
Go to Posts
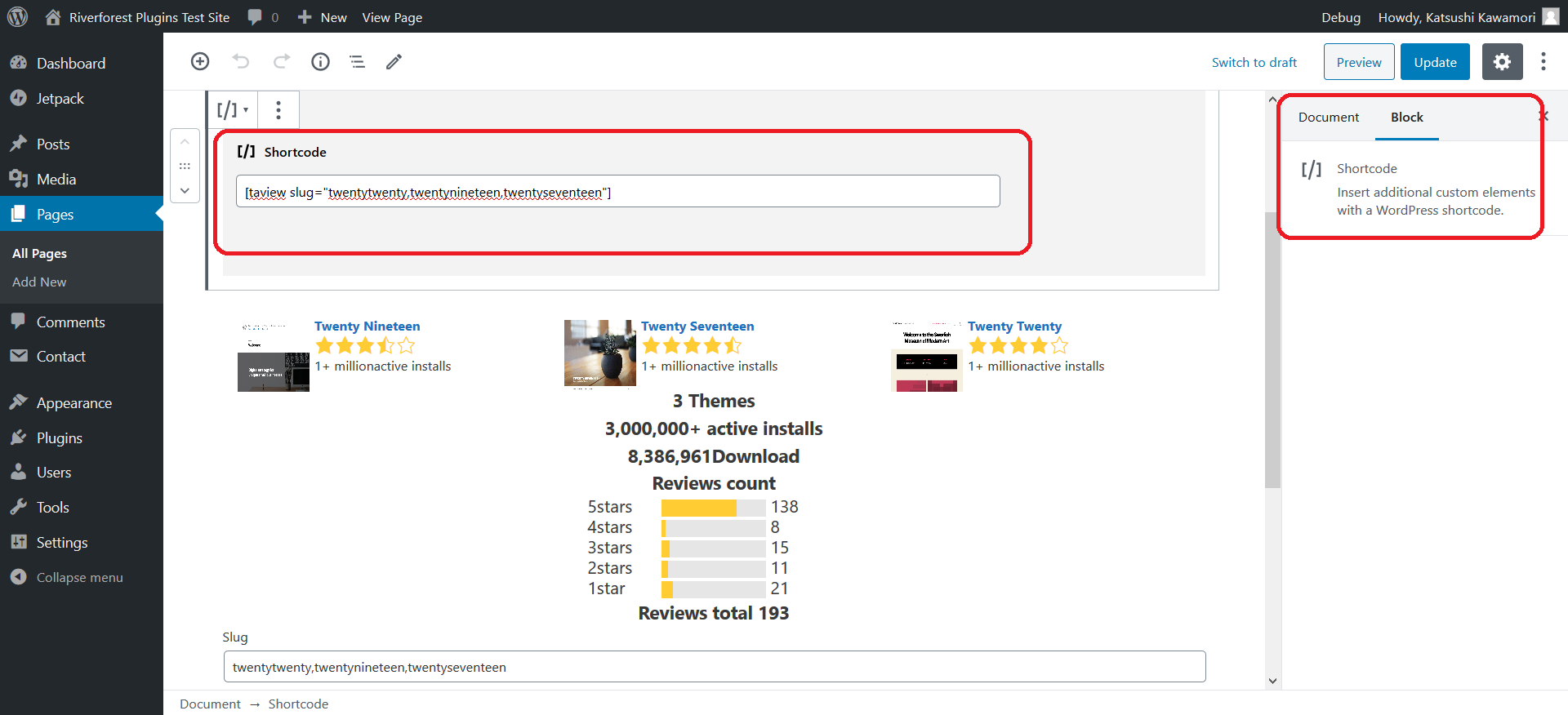82,144
